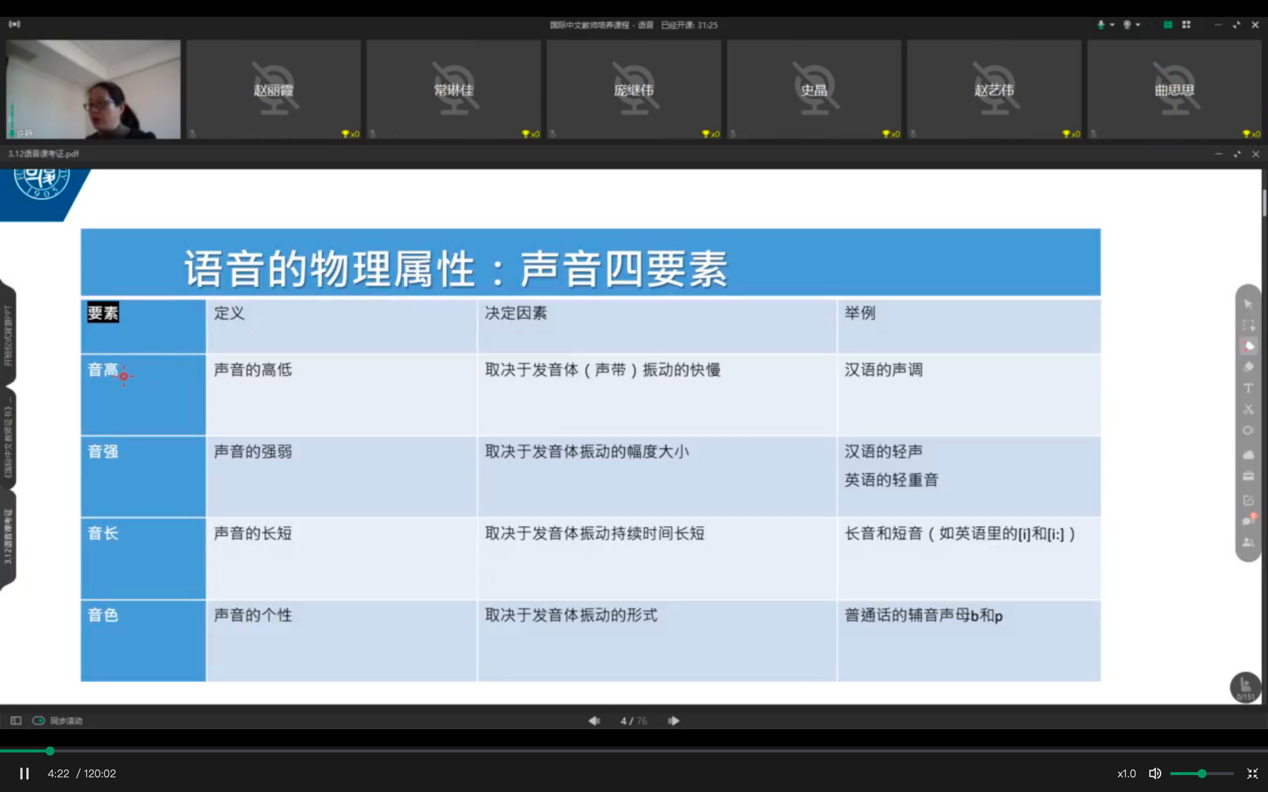This screenshot has width=1268, height=792.
Task: Open the cloud storage icon
Action: click(1248, 454)
